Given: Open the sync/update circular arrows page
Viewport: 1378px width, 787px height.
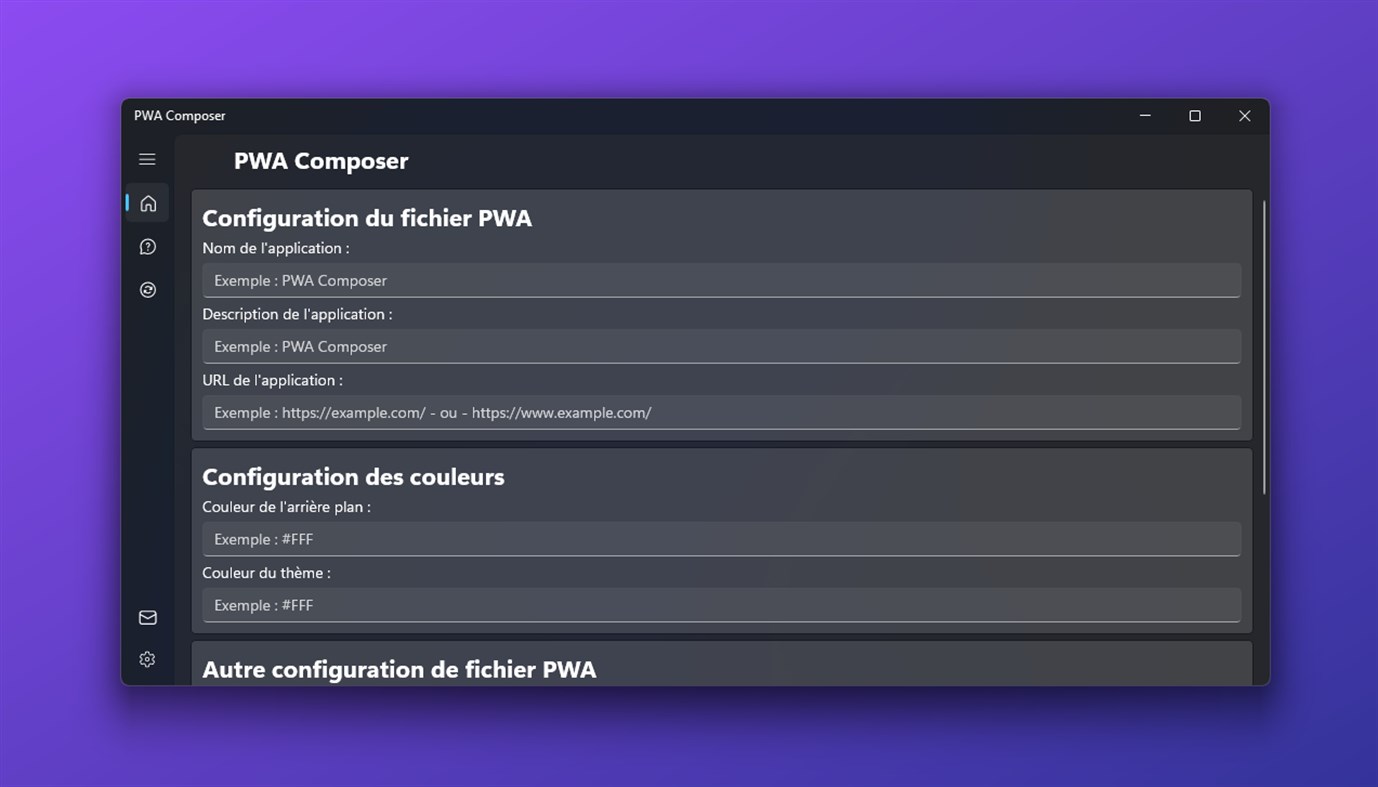Looking at the screenshot, I should [148, 290].
